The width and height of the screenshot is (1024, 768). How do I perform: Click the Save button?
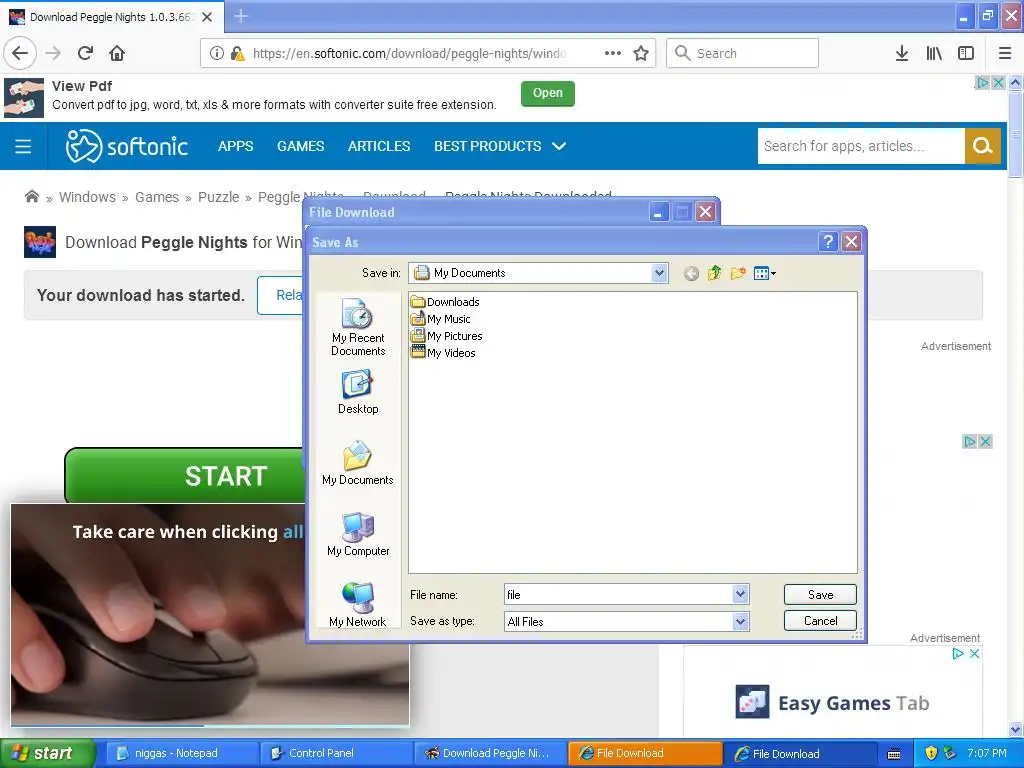coord(820,594)
